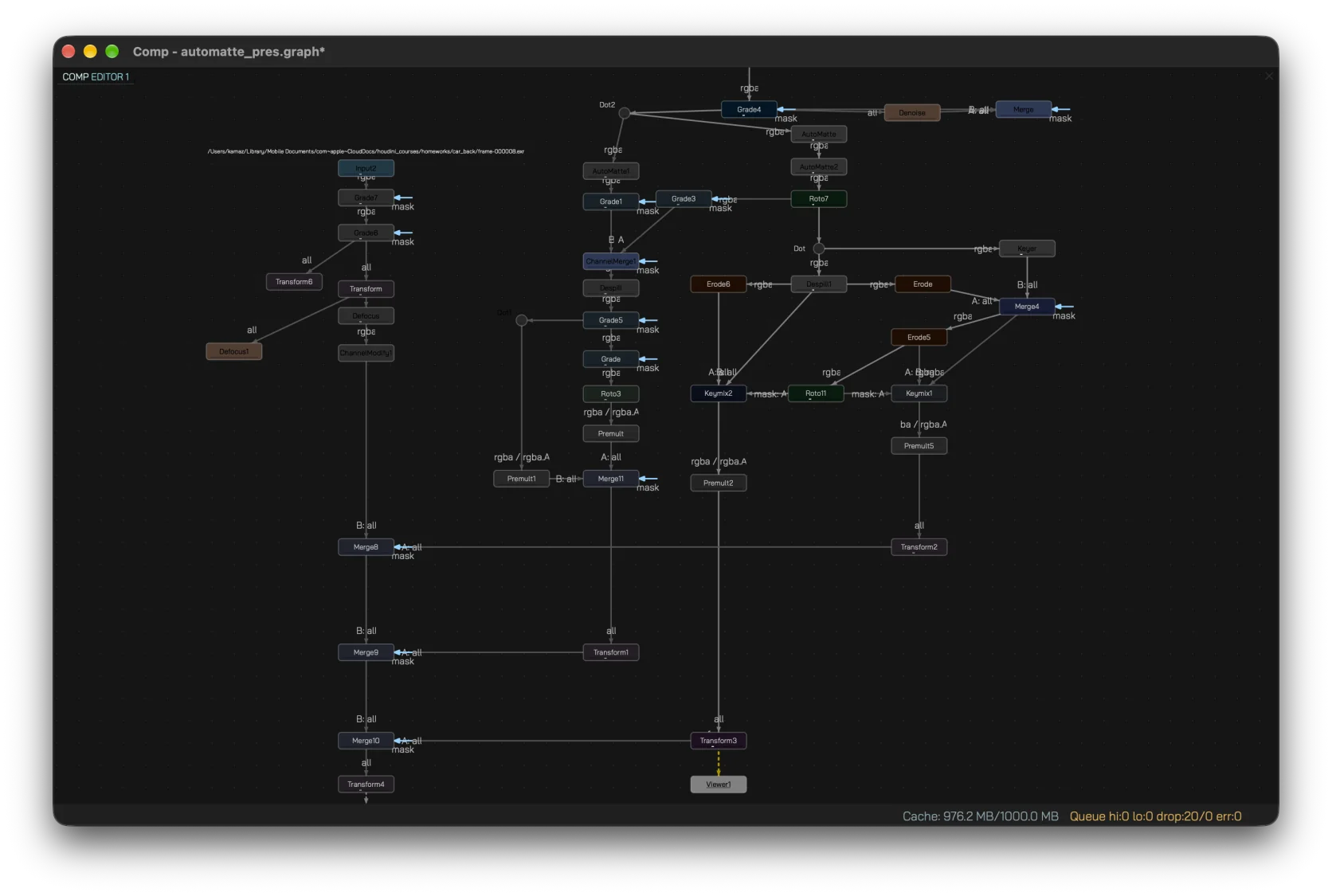Select the Merge4 node
The width and height of the screenshot is (1332, 896).
click(x=1027, y=307)
